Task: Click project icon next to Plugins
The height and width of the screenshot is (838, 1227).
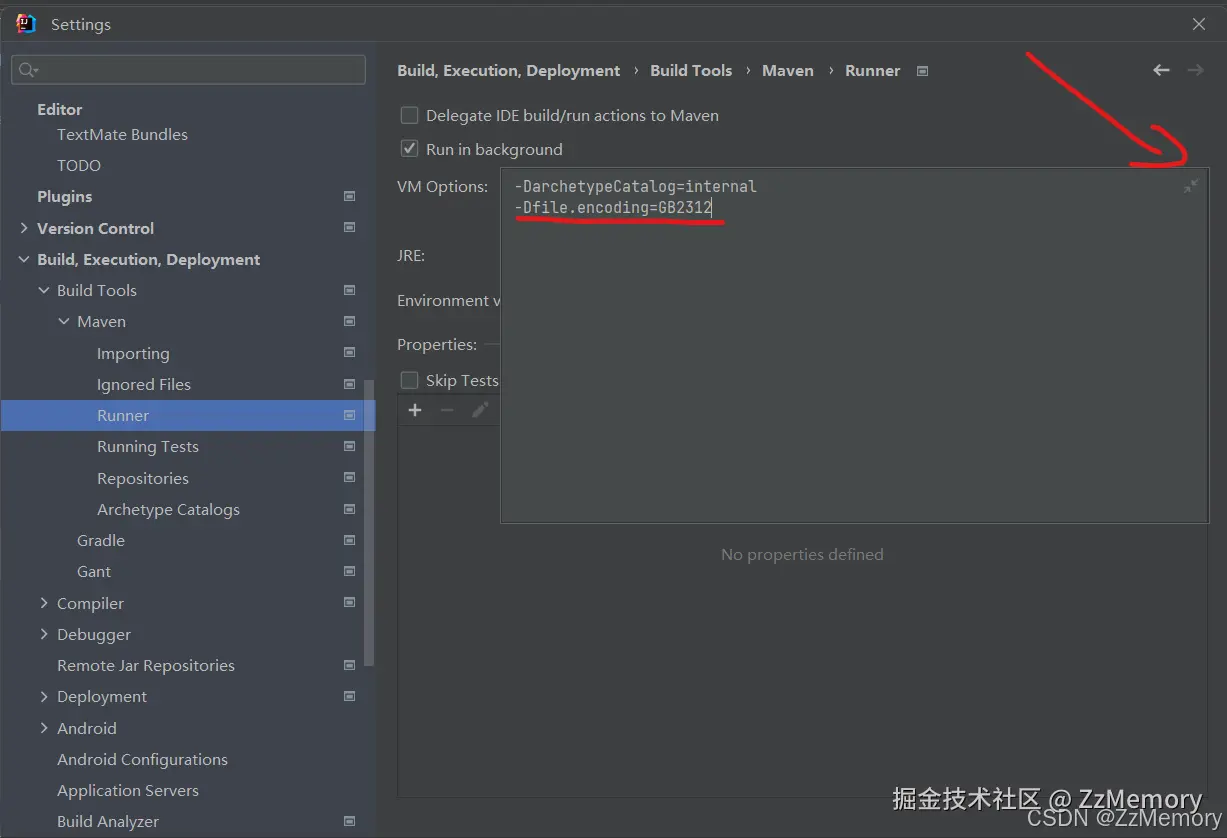Action: pyautogui.click(x=349, y=196)
